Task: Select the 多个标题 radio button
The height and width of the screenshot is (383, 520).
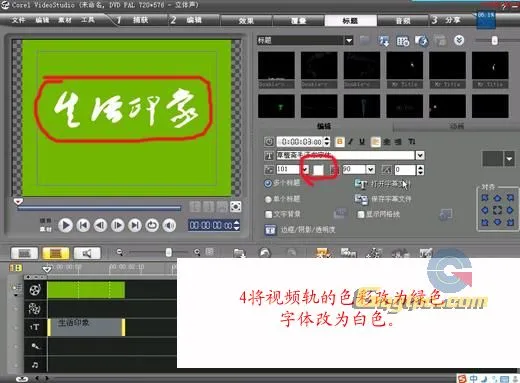Action: [268, 183]
